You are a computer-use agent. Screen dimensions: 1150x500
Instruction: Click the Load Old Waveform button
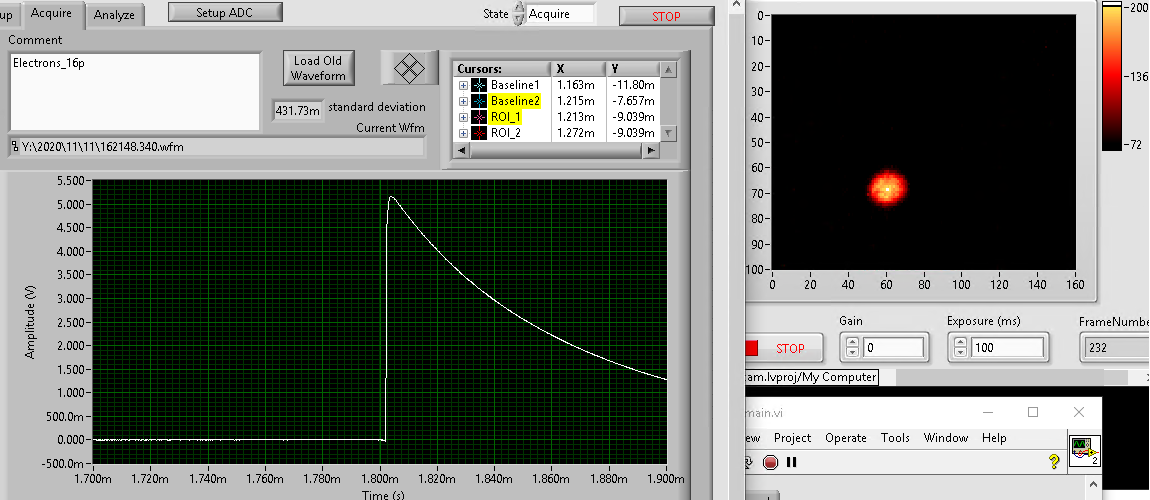(x=318, y=68)
